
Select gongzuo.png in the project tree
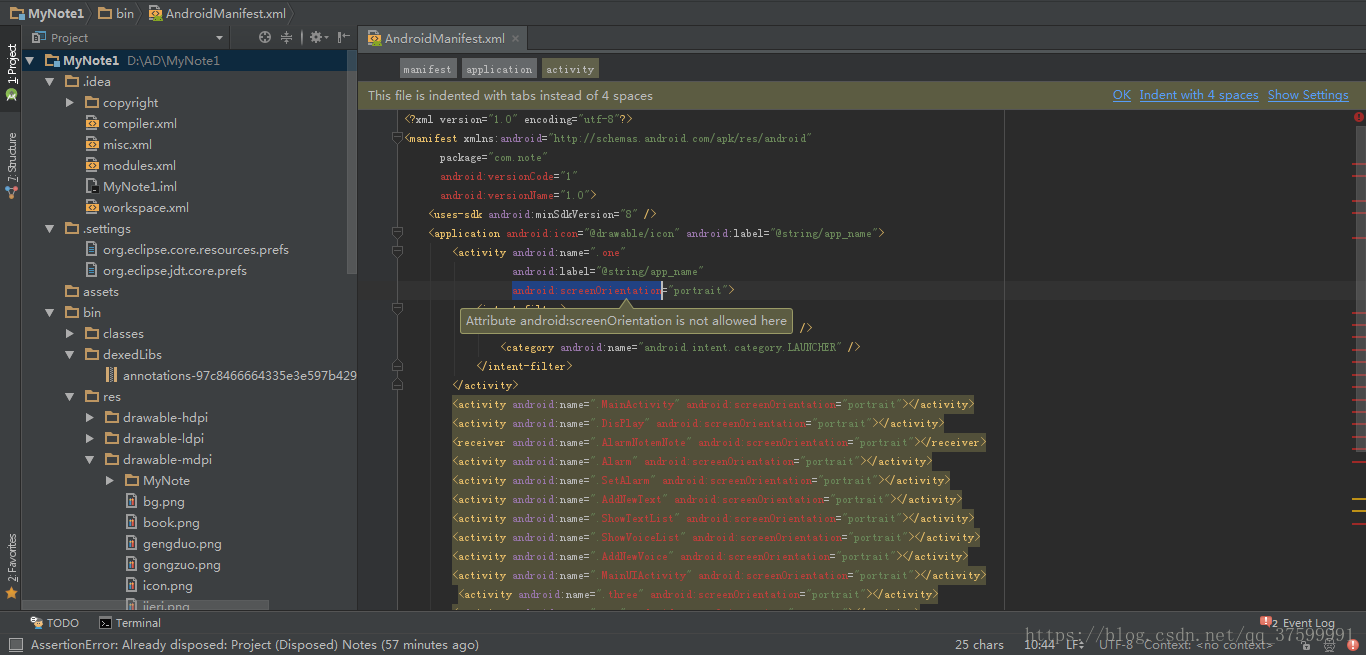(x=182, y=565)
